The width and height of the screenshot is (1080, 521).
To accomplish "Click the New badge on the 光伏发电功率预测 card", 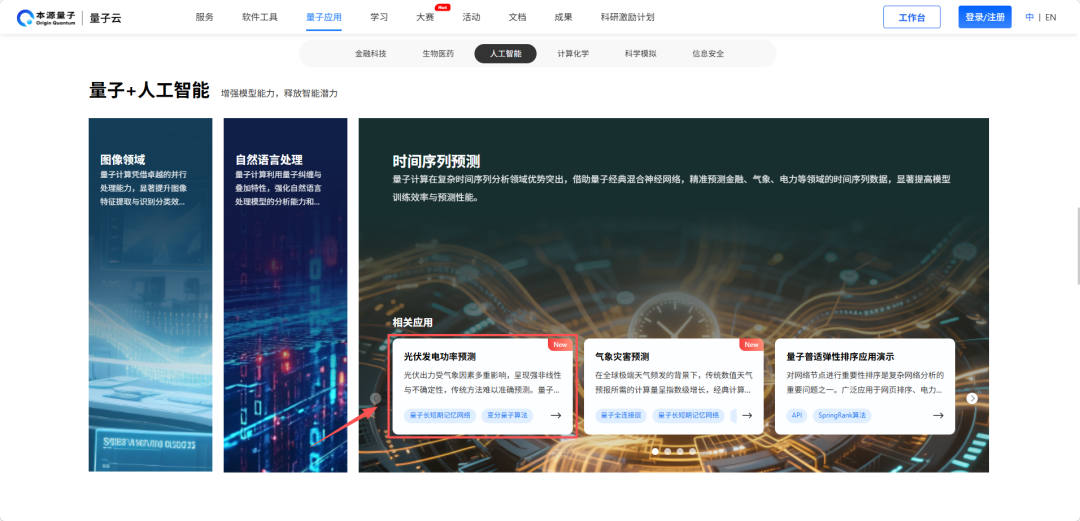I will 561,344.
